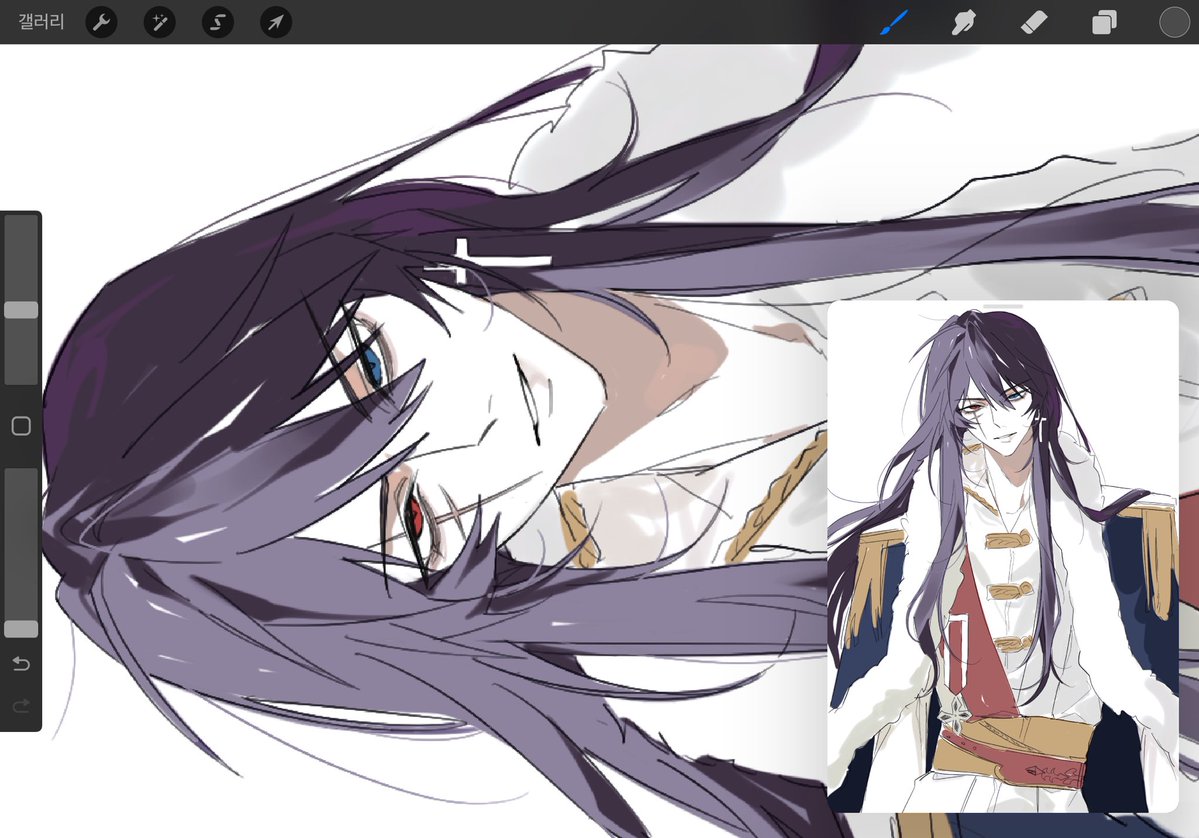1199x838 pixels.
Task: Activate the Selection S tool
Action: click(218, 22)
